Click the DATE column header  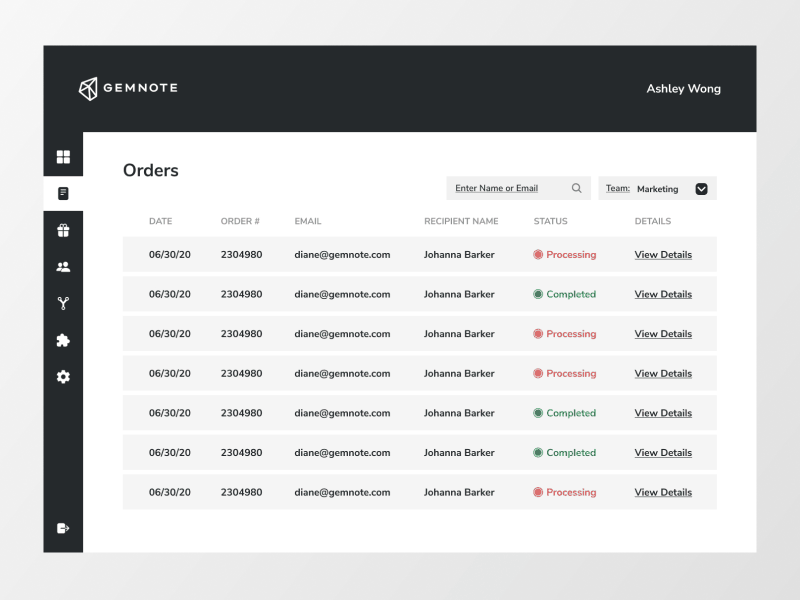160,221
